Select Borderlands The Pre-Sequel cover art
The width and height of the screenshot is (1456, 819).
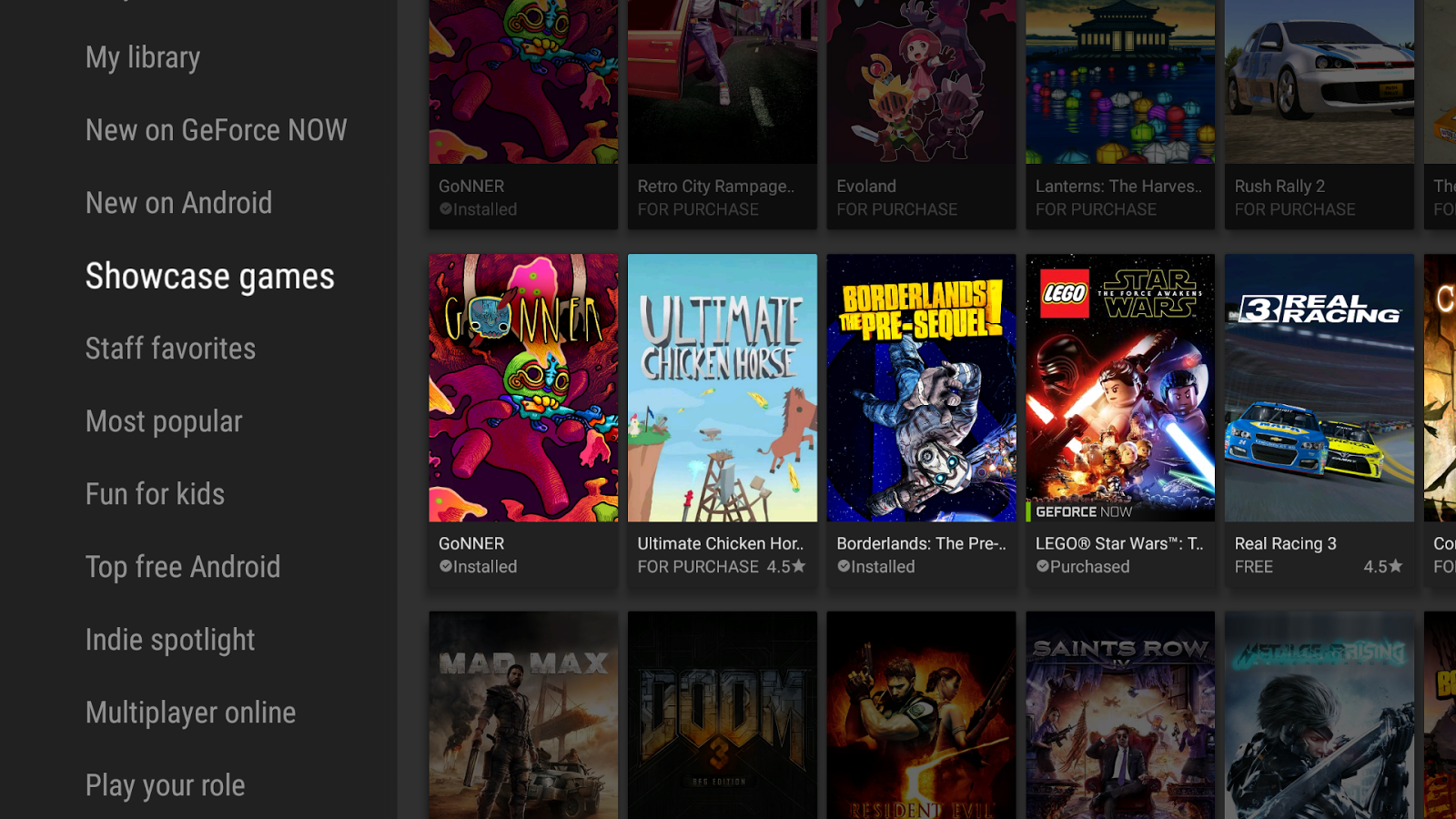pos(921,388)
